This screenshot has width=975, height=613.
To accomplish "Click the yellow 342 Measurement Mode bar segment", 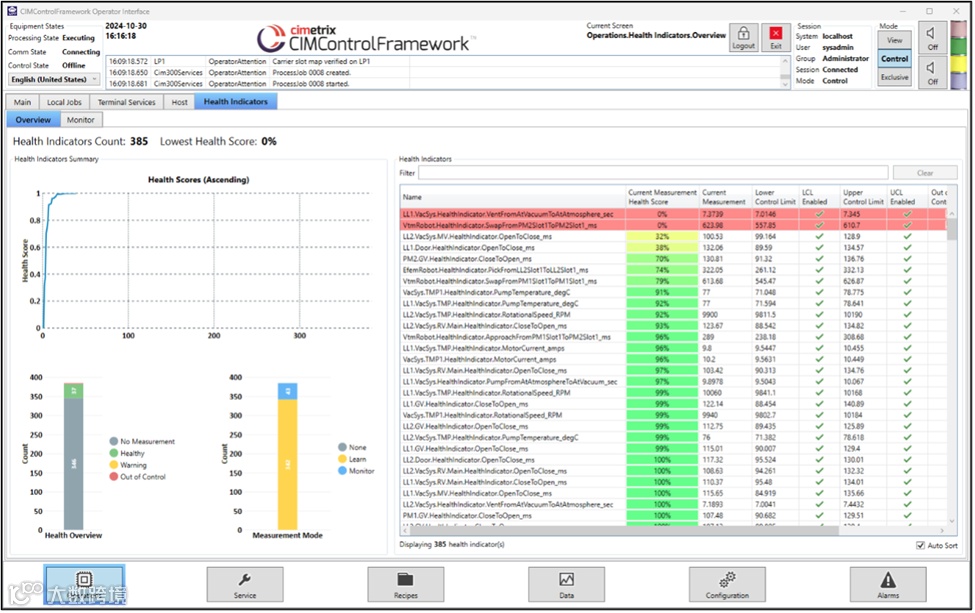I will click(x=287, y=464).
